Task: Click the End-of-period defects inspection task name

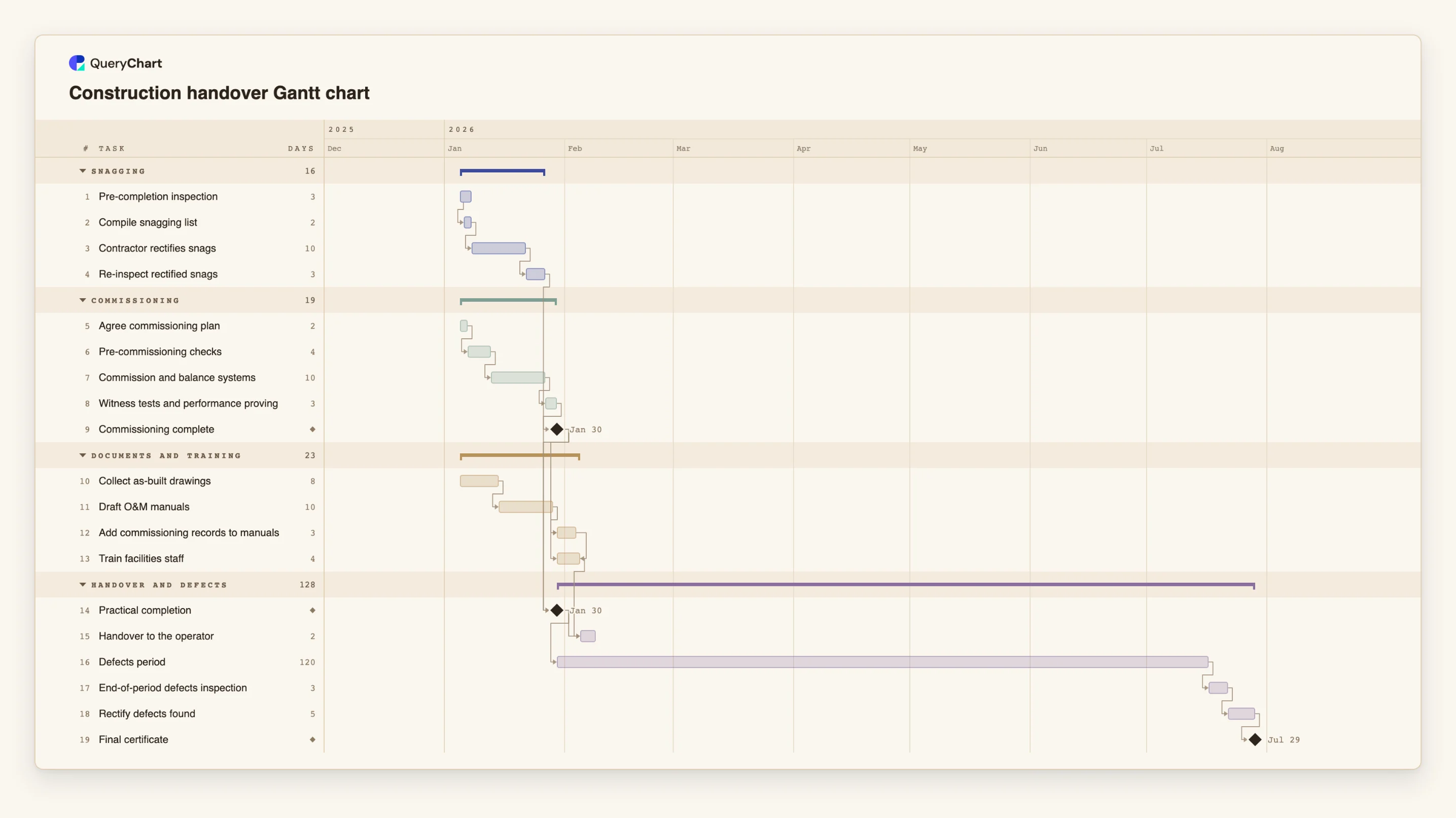Action: click(173, 688)
